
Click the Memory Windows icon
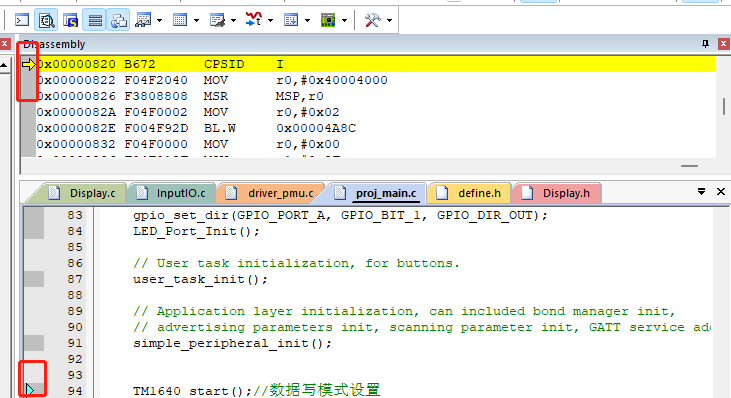click(180, 20)
